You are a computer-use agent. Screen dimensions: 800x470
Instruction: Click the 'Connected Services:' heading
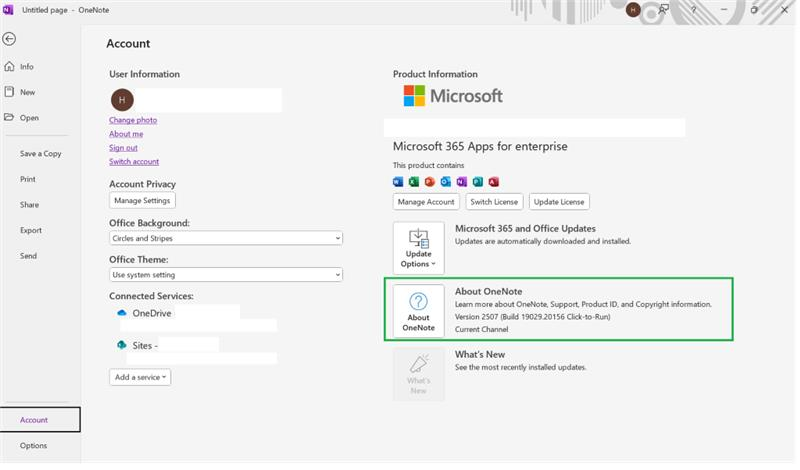coord(152,296)
